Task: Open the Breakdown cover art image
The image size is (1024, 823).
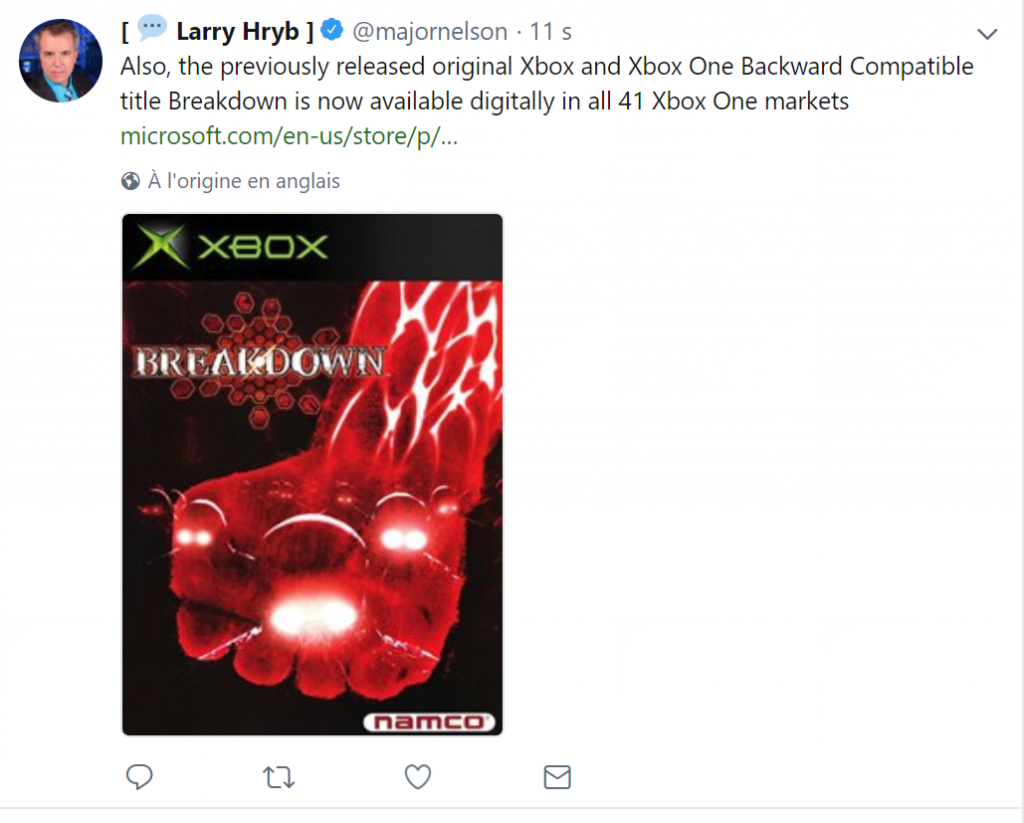Action: 312,475
